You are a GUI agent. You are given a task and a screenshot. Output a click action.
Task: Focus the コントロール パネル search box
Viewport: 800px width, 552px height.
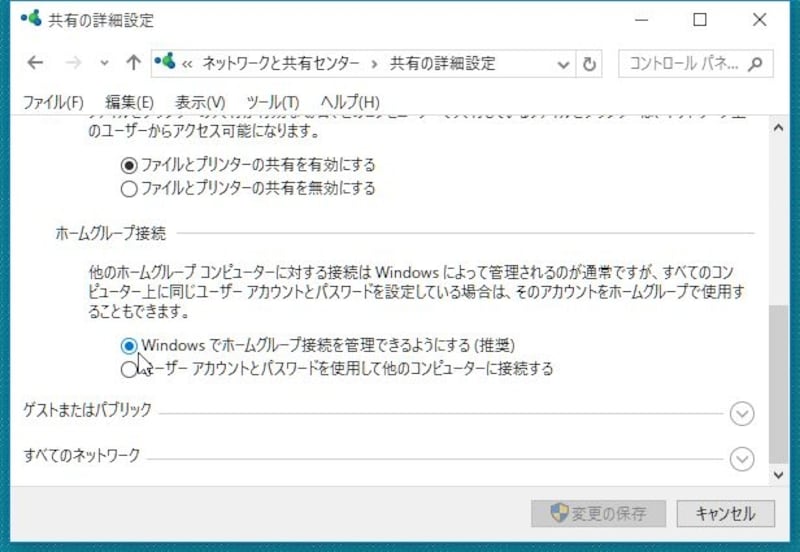click(696, 64)
